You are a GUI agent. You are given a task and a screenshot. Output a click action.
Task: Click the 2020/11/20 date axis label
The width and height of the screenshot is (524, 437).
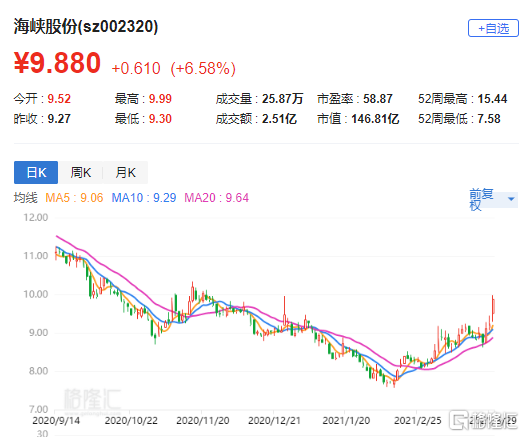tap(203, 421)
